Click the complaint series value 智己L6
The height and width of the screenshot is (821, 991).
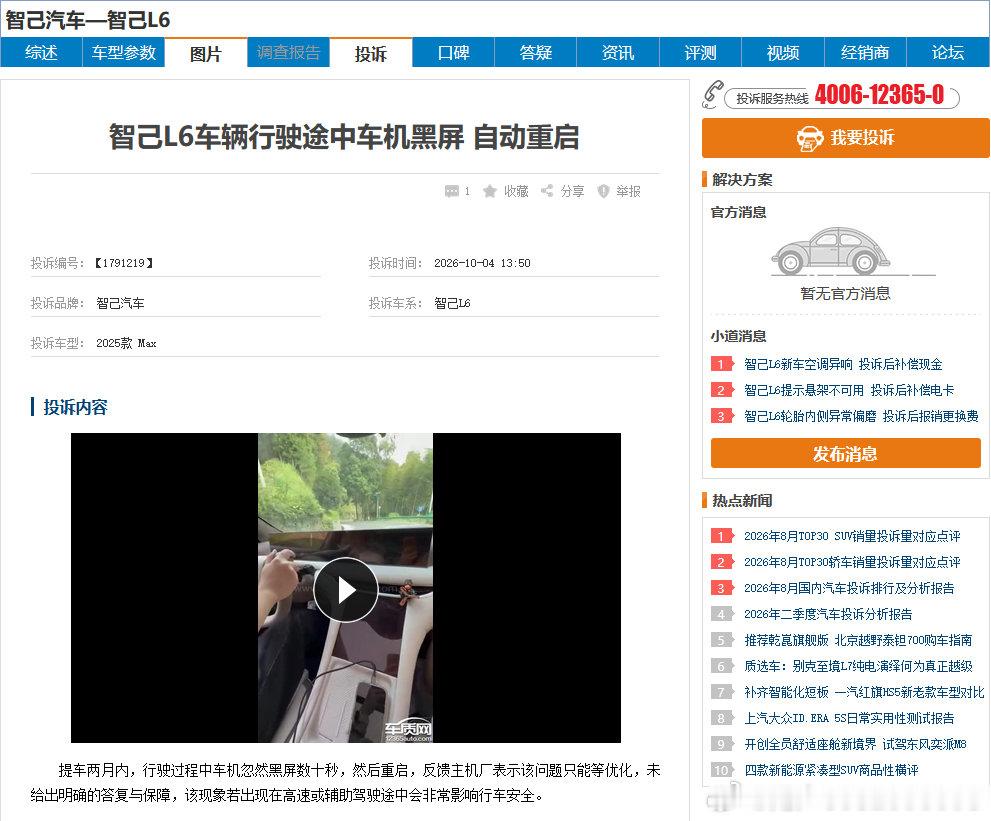[452, 303]
